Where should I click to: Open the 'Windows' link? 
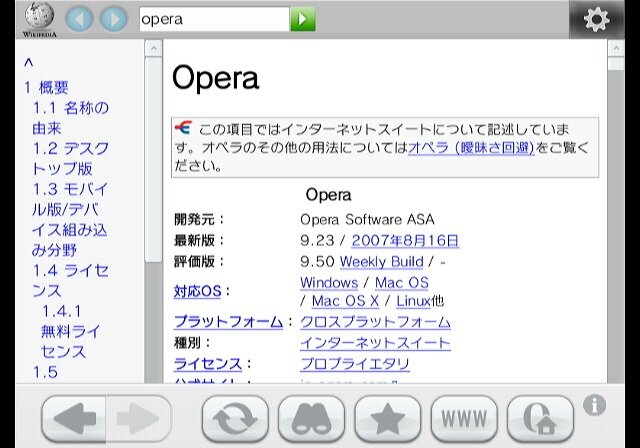329,282
